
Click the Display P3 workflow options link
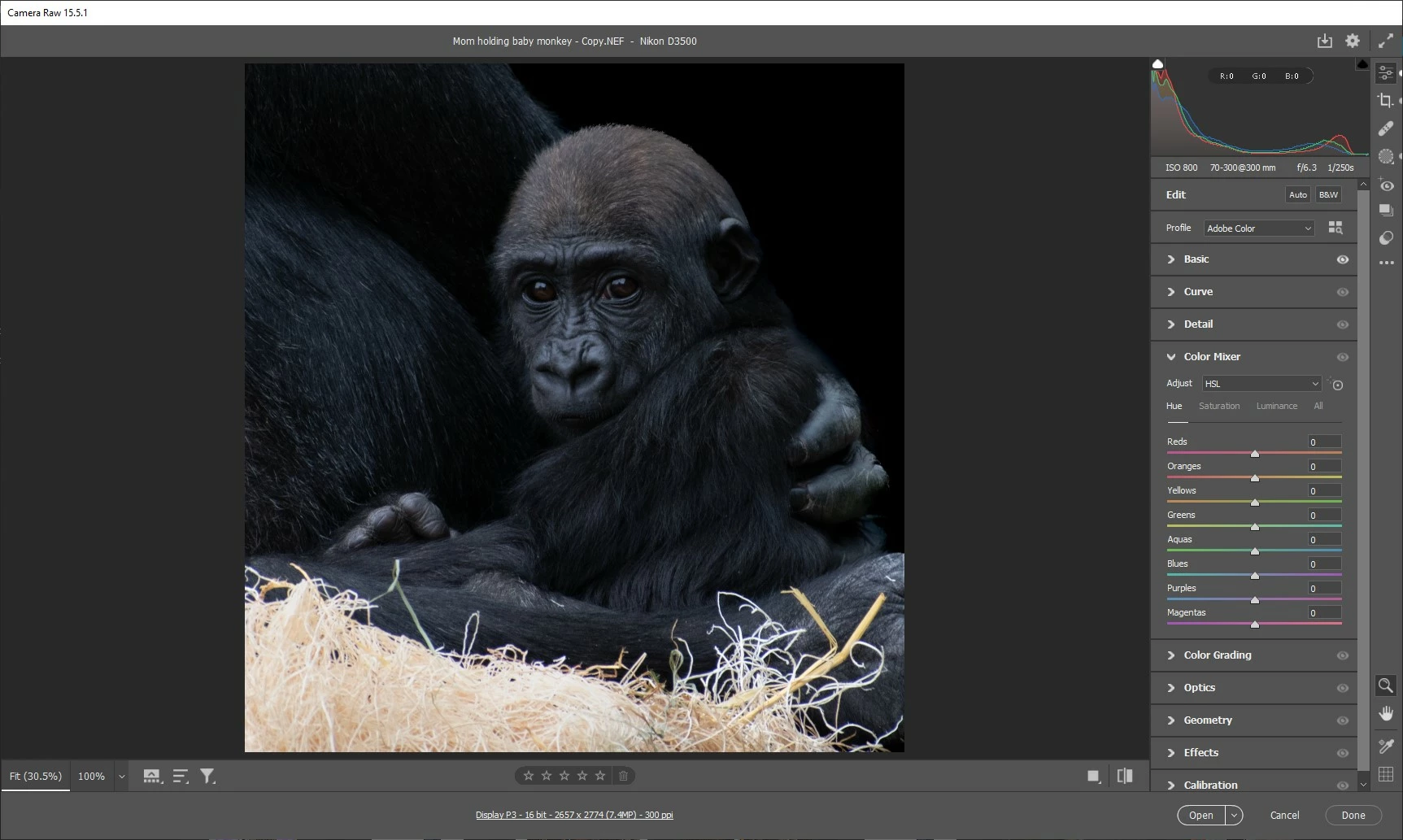tap(574, 815)
